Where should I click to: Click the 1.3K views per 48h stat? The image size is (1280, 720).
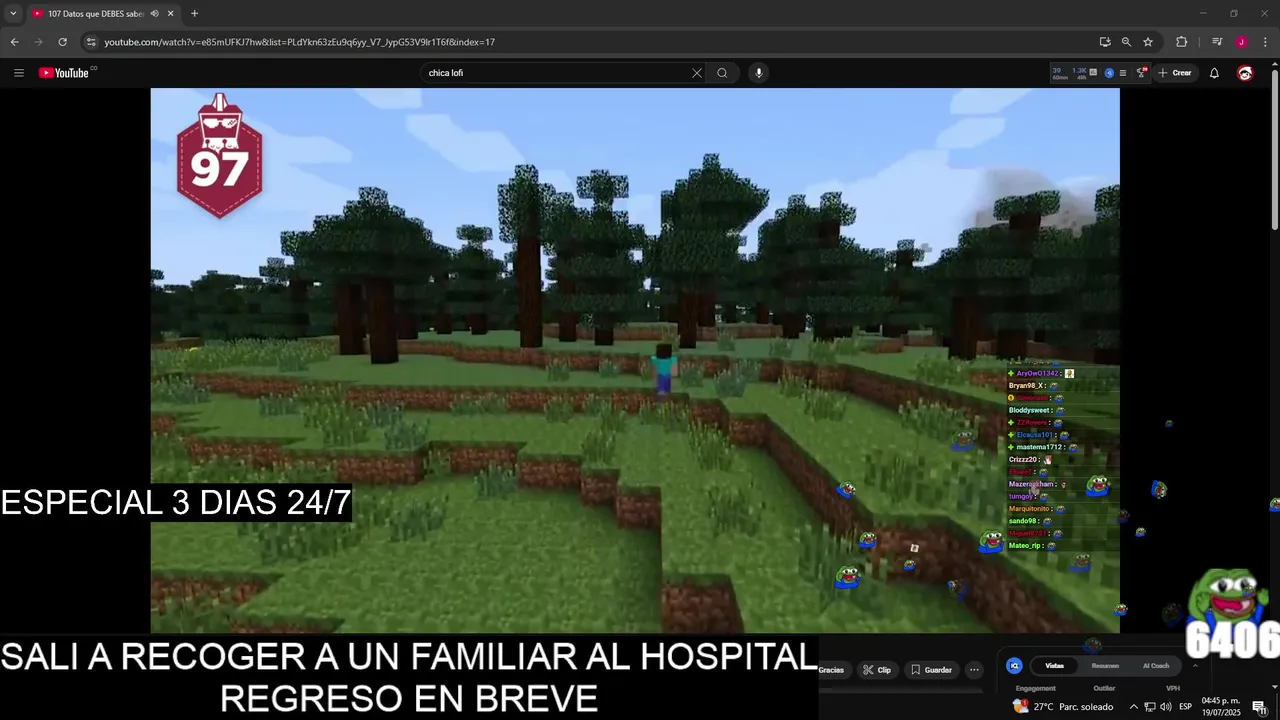[x=1079, y=73]
